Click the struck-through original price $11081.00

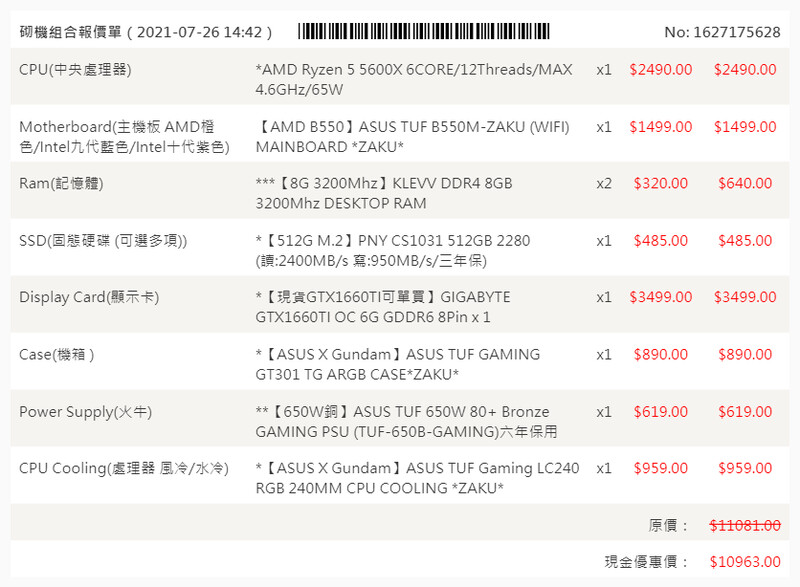[745, 526]
